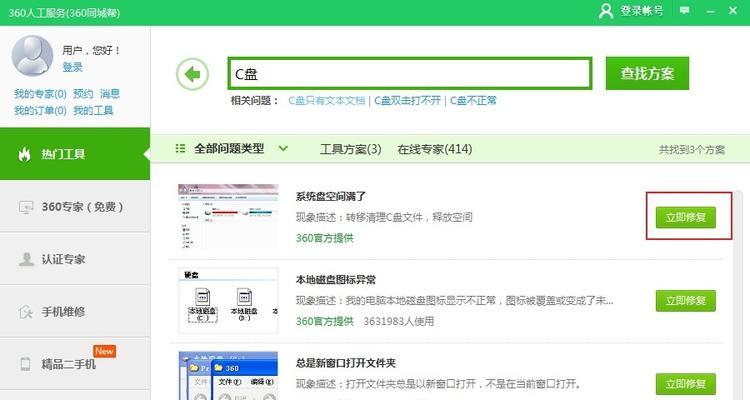Click the results list vertical scrollbar
The image size is (750, 400).
coord(739,295)
